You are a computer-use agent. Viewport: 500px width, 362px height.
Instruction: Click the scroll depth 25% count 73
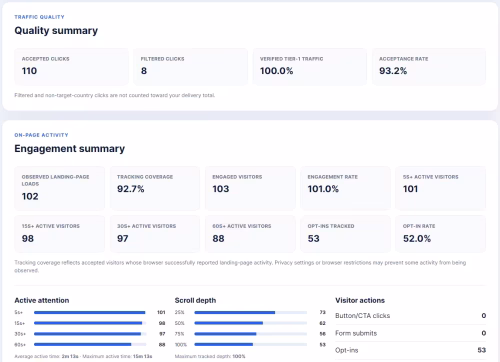(322, 312)
